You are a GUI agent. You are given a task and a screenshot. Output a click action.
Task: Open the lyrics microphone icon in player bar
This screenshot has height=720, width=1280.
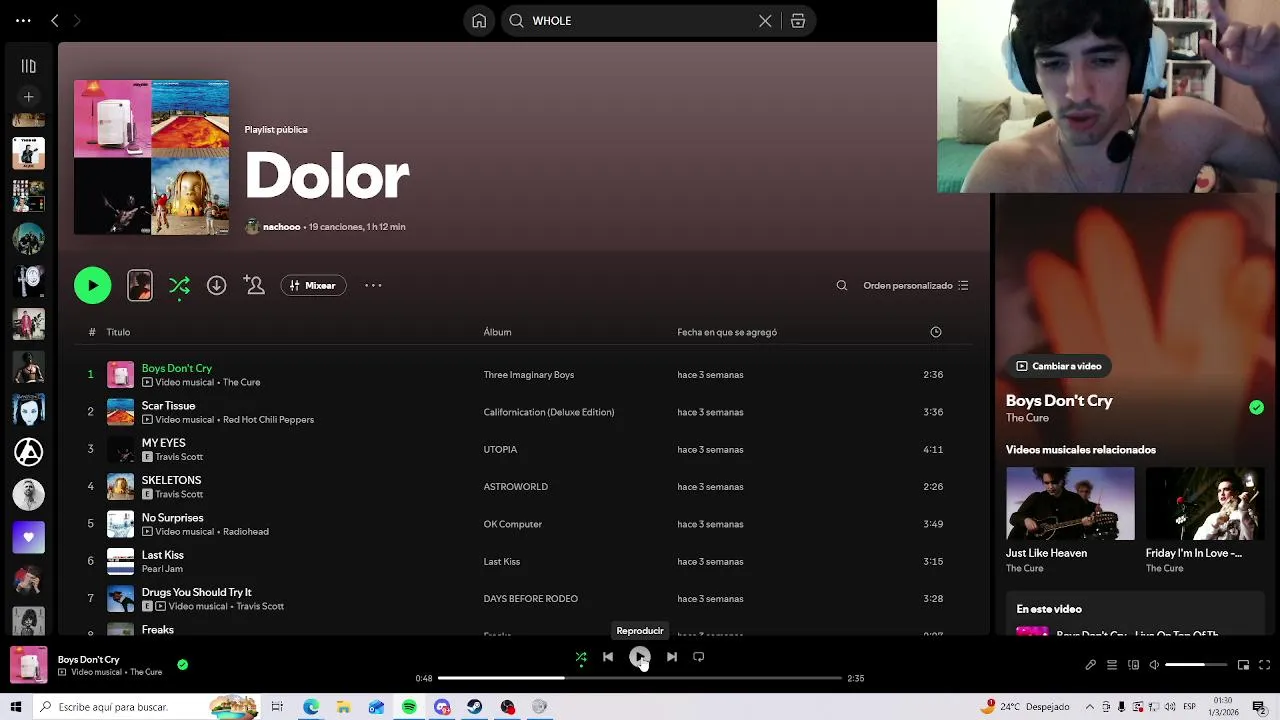1091,665
